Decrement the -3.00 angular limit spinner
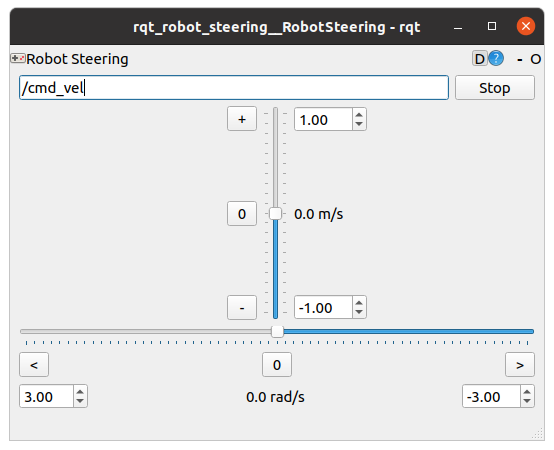This screenshot has height=450, width=554. coord(527,401)
